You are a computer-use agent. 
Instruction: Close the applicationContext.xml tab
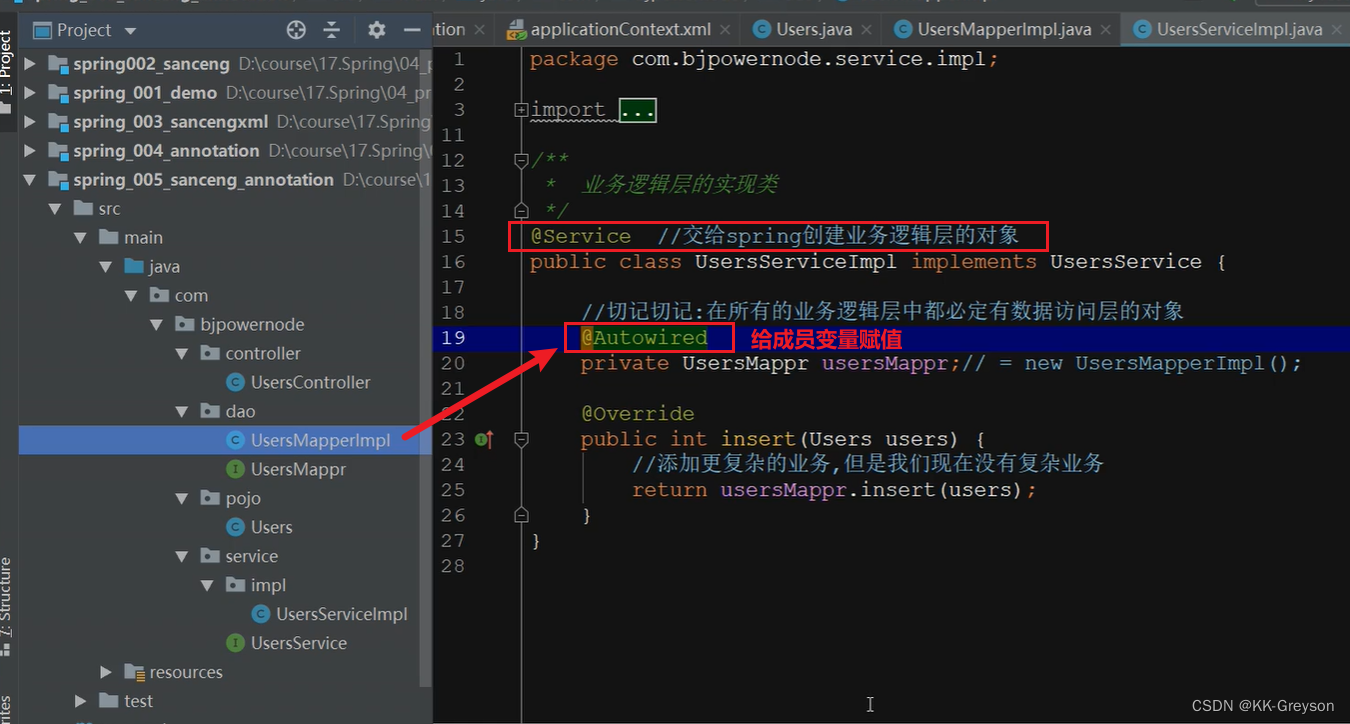[725, 30]
